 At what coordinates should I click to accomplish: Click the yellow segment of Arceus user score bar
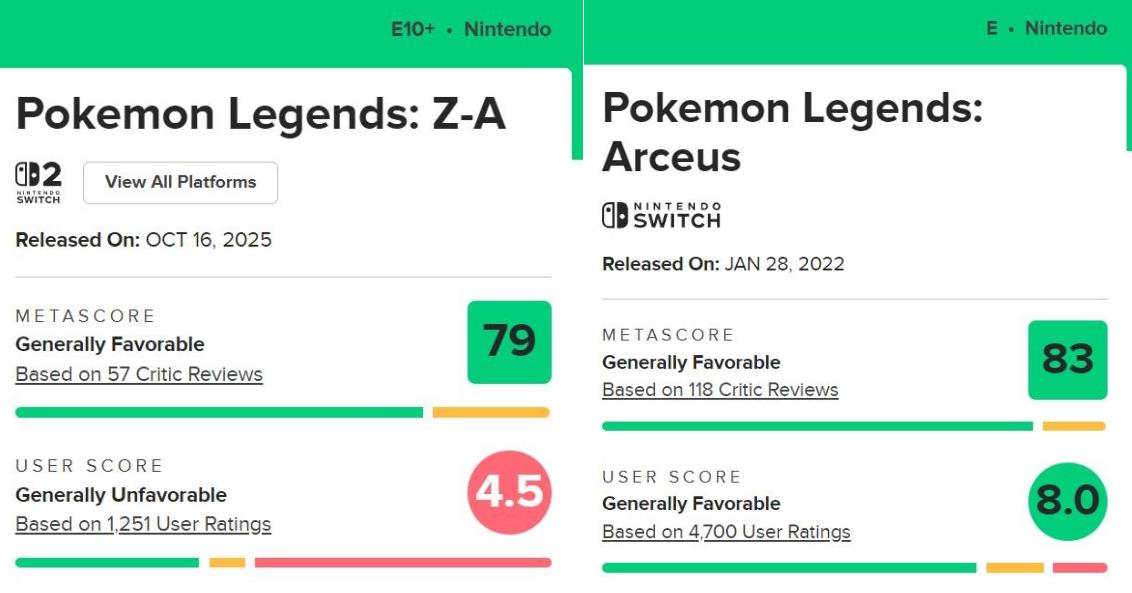(1014, 568)
